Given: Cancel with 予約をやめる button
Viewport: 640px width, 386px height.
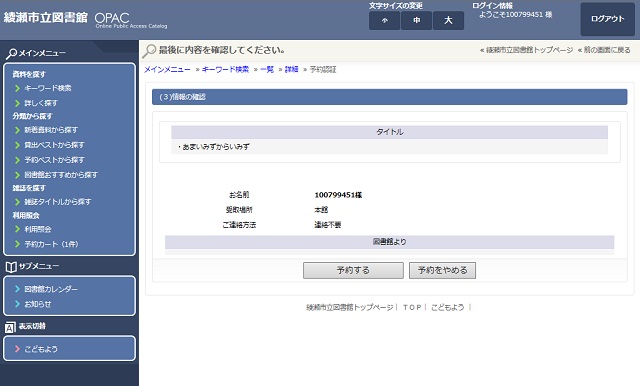Looking at the screenshot, I should pyautogui.click(x=442, y=270).
